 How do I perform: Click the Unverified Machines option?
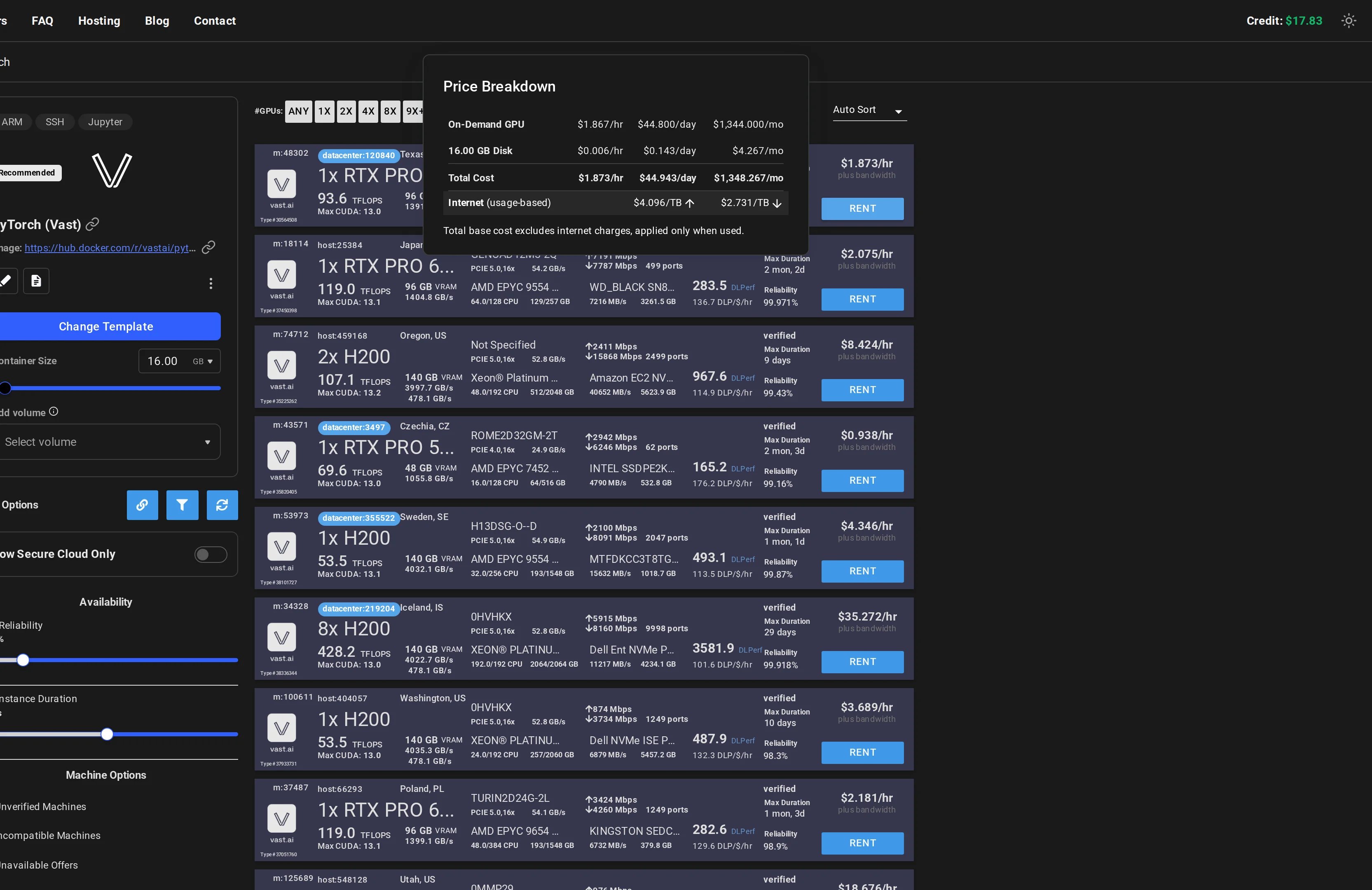tap(43, 806)
